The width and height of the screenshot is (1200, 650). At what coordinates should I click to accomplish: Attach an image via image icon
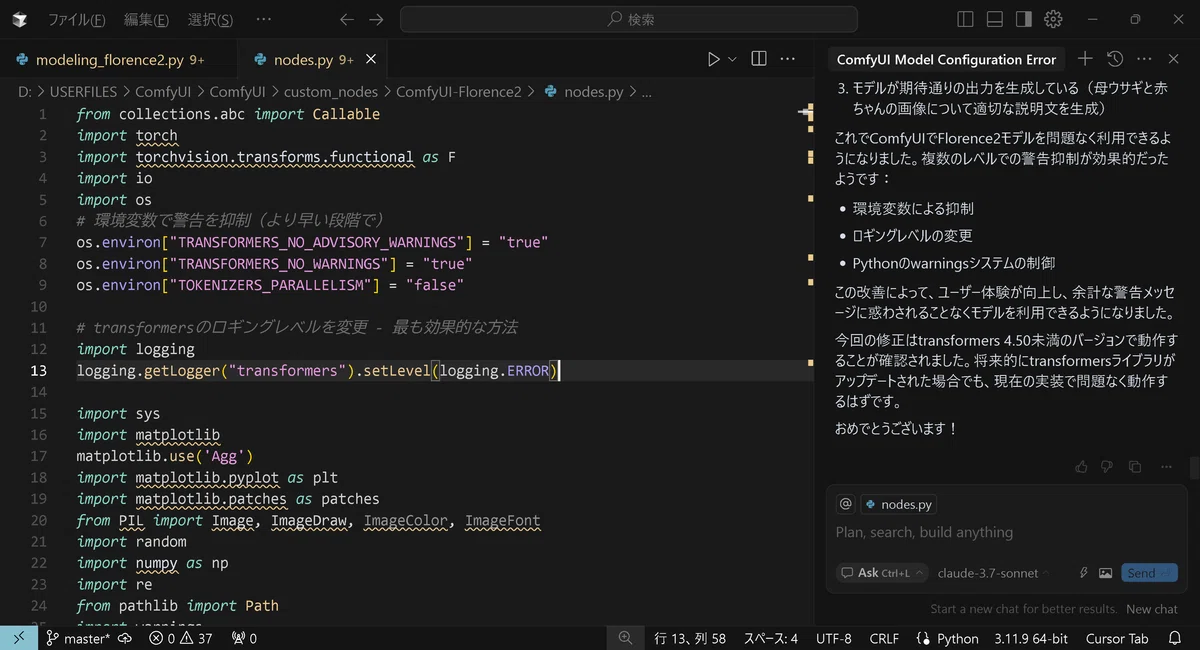(x=1105, y=573)
